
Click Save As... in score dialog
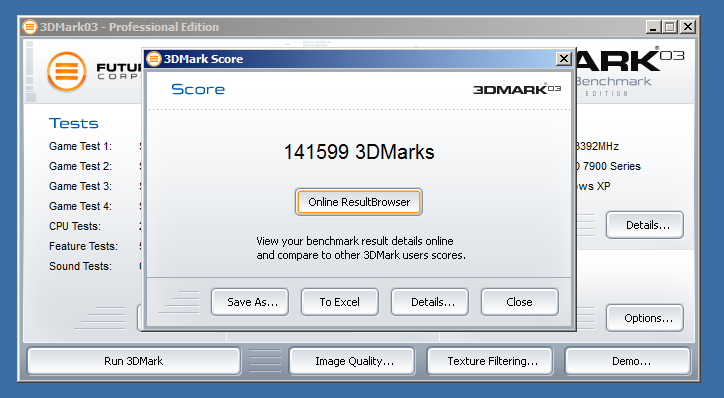250,302
